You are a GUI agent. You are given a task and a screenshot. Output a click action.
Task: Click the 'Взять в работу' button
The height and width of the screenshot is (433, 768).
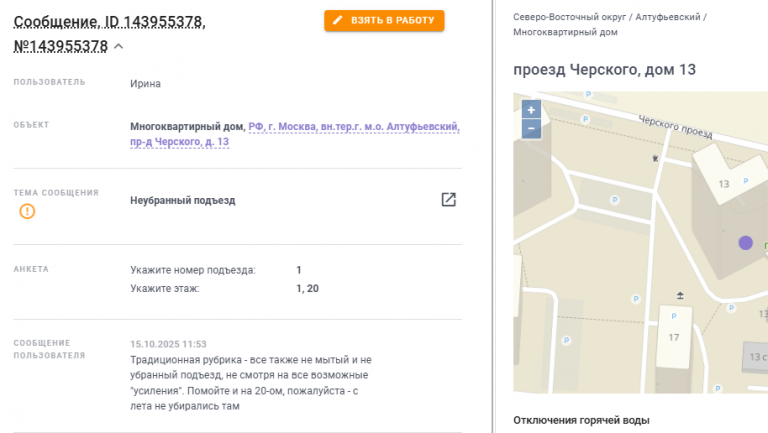click(384, 20)
